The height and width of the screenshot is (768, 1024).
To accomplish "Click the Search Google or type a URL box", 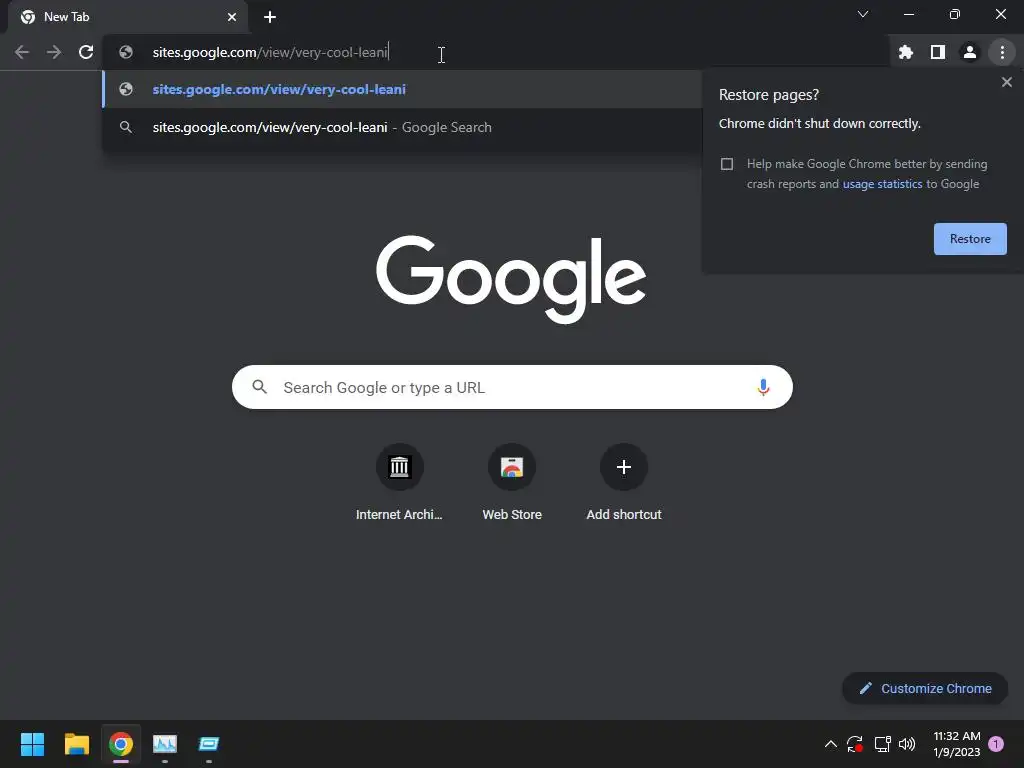I will pyautogui.click(x=512, y=387).
